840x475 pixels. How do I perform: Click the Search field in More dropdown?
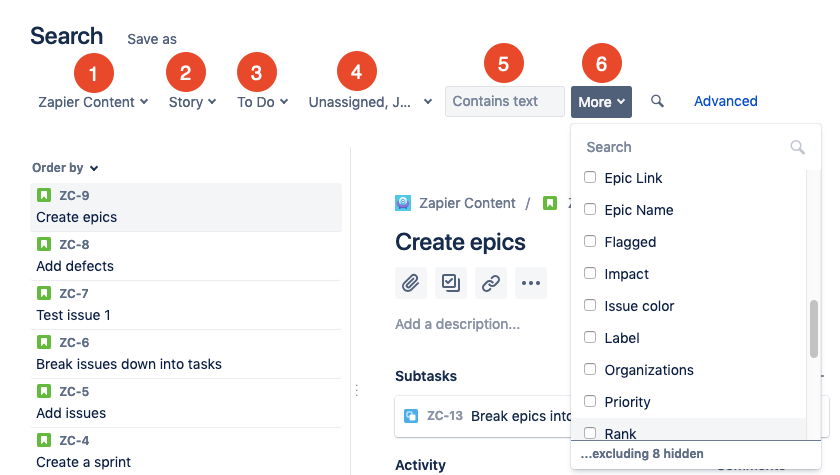point(696,147)
